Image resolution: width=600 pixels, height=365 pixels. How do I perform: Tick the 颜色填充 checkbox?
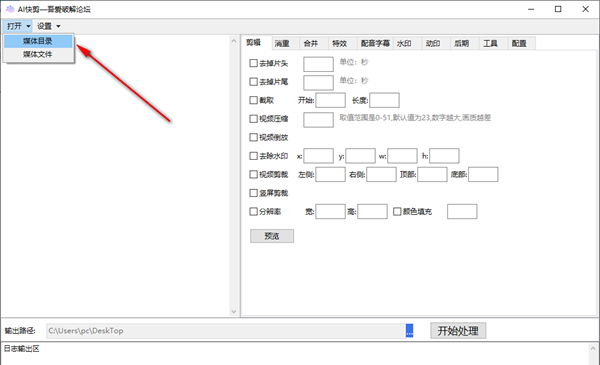[397, 211]
